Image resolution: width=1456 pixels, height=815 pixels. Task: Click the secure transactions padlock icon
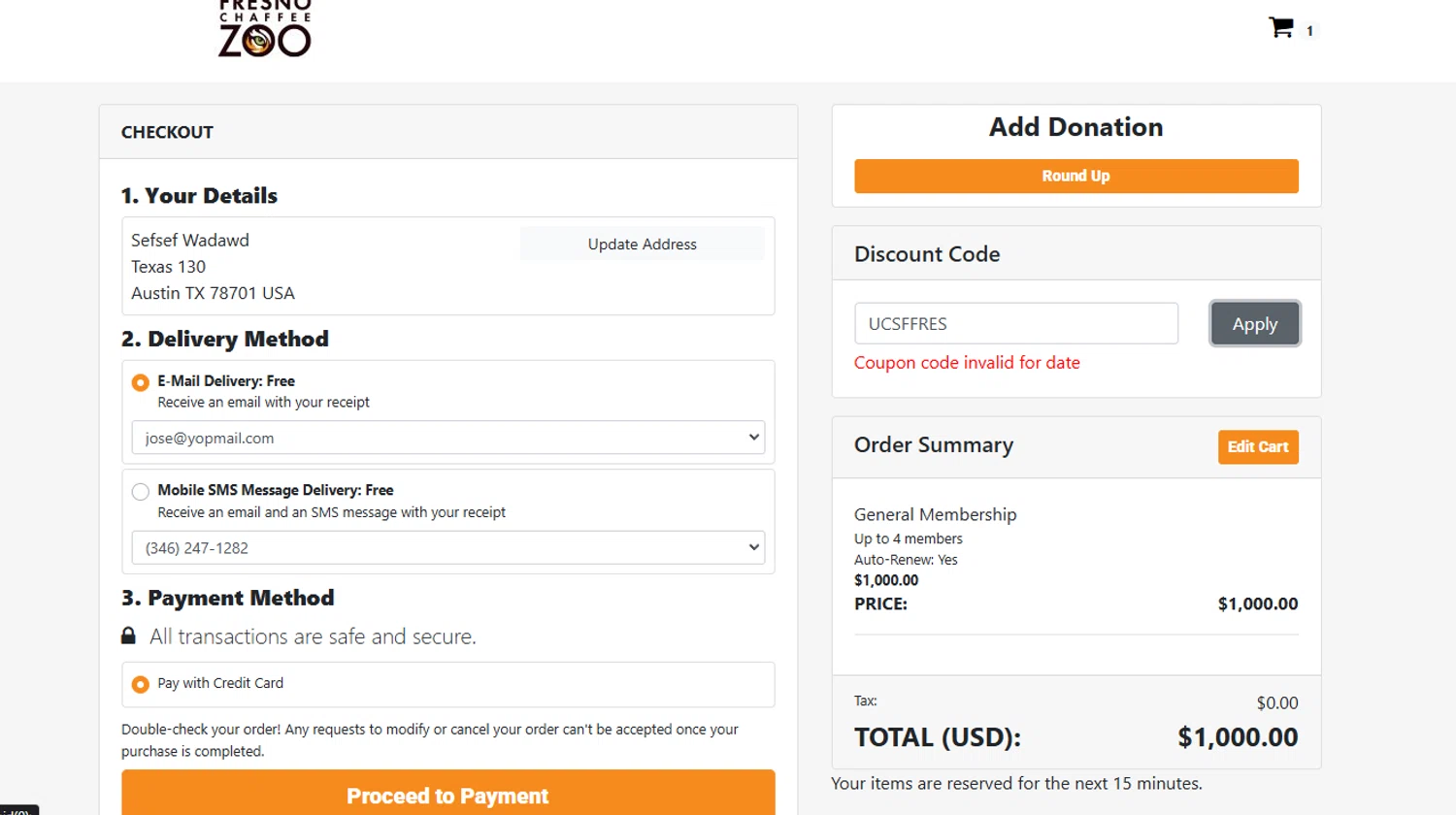click(x=128, y=636)
